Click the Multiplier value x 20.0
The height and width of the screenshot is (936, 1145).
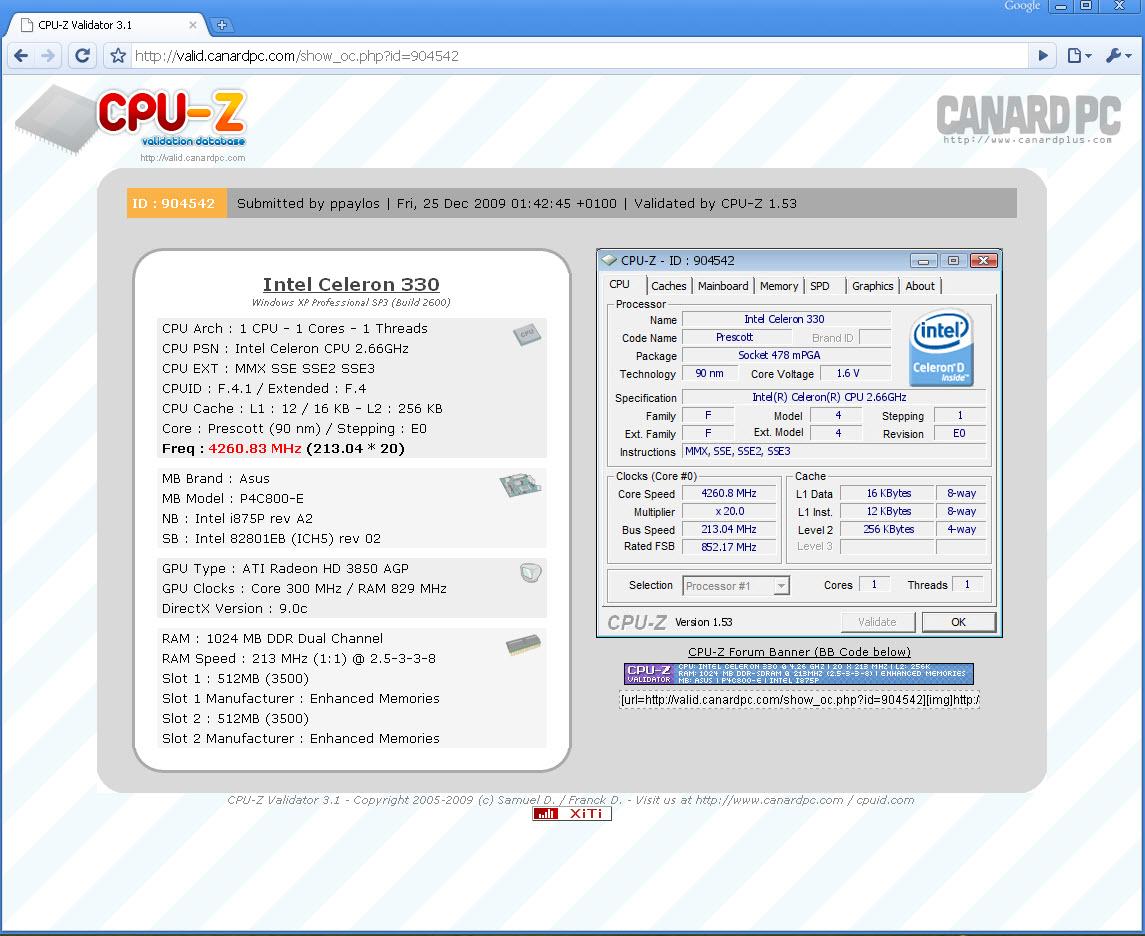coord(729,512)
